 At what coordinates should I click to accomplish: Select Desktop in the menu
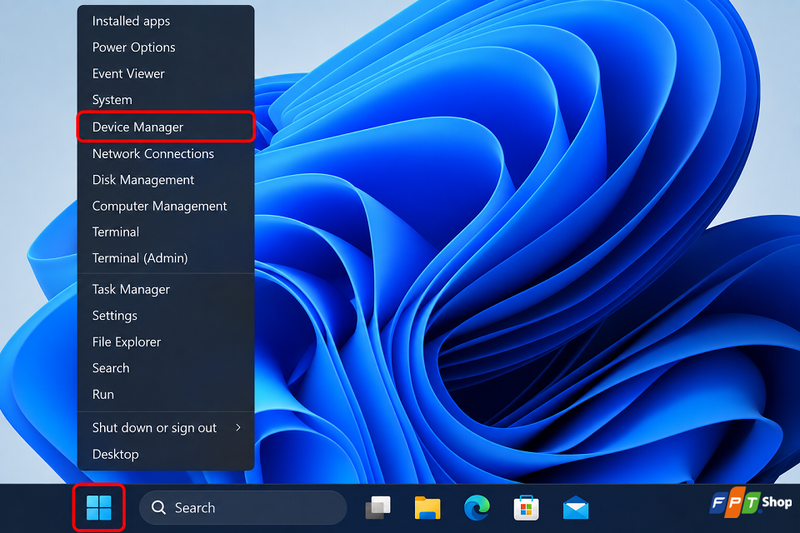(x=166, y=454)
